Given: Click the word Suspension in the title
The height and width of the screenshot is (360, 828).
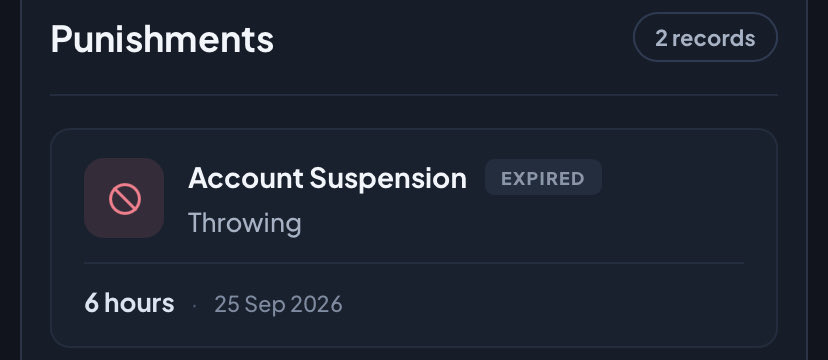Looking at the screenshot, I should 388,179.
